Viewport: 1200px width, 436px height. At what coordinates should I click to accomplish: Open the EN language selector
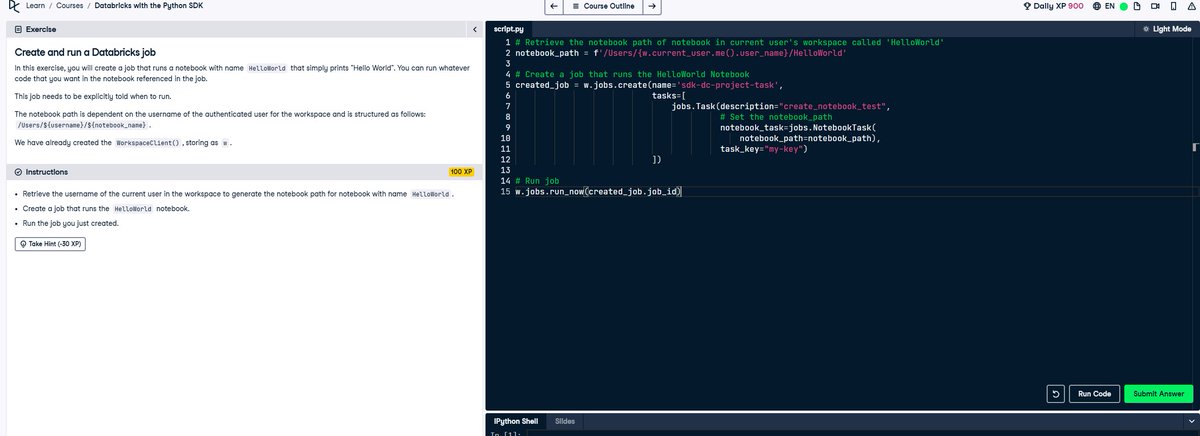click(1104, 7)
